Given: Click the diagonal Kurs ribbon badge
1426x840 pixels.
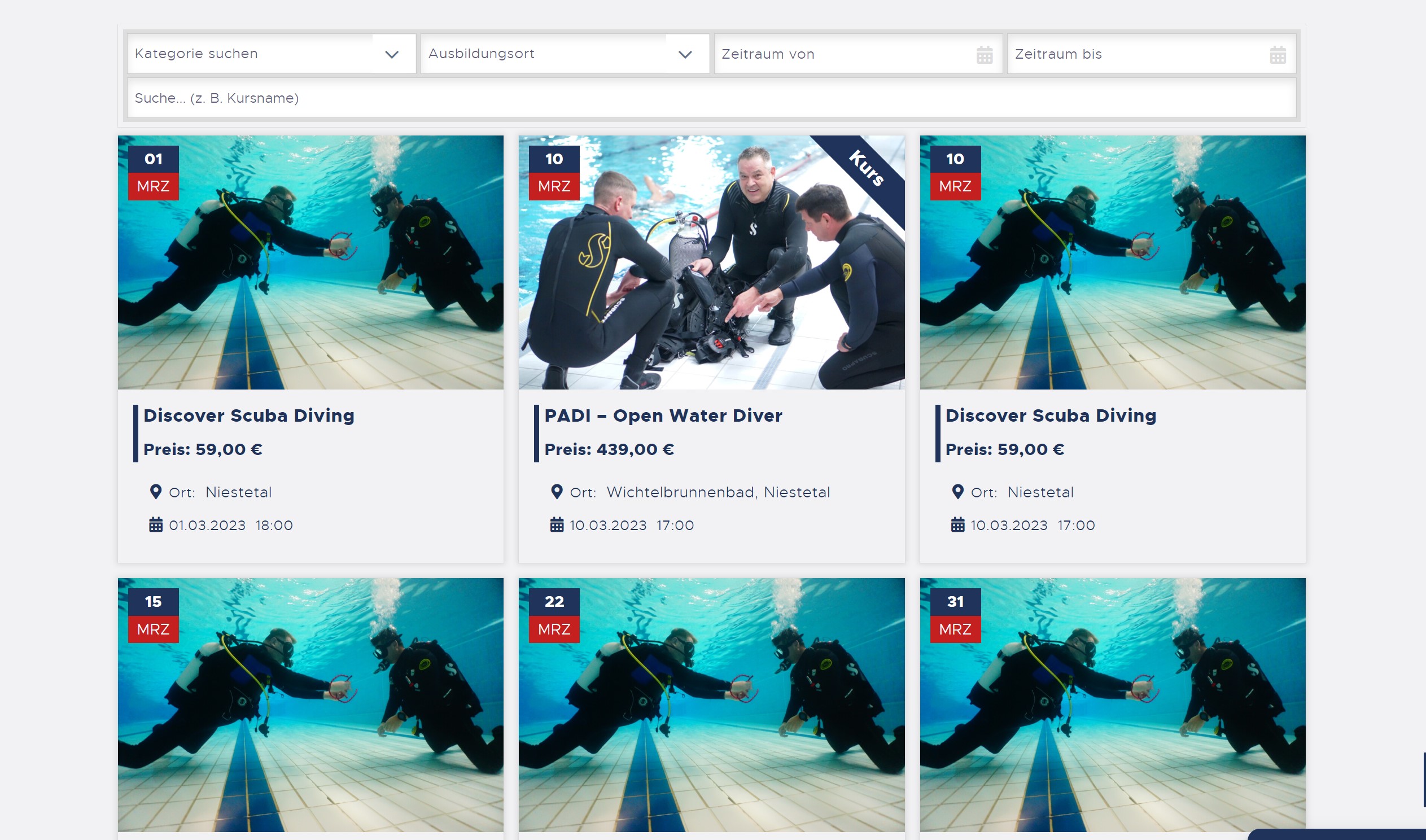Looking at the screenshot, I should [x=867, y=168].
